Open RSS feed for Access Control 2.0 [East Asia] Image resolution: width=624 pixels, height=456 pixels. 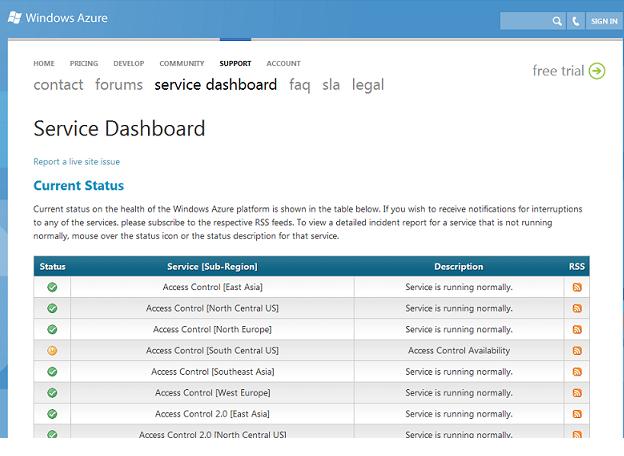point(577,414)
